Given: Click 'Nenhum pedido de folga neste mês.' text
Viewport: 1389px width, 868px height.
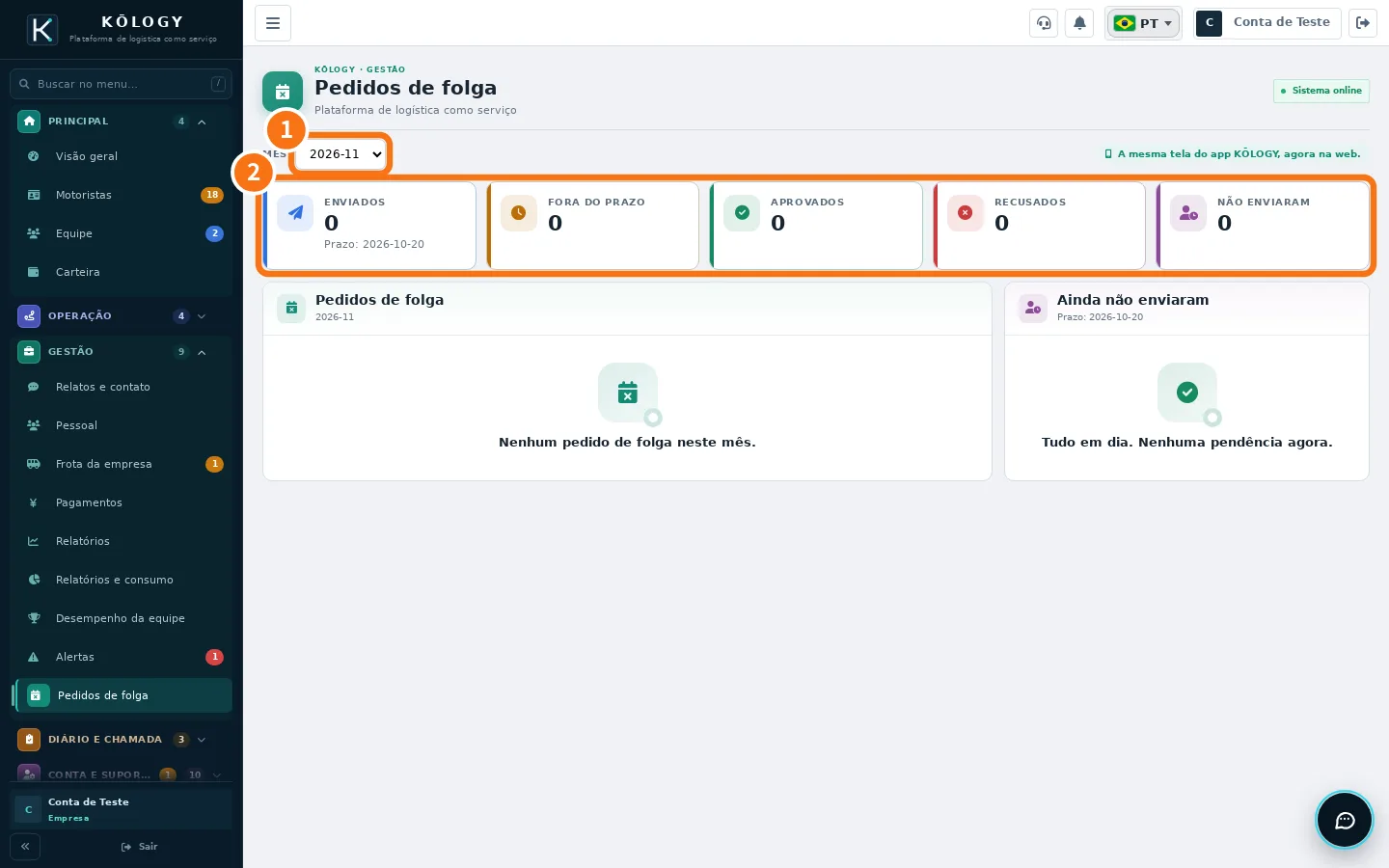Looking at the screenshot, I should (627, 443).
